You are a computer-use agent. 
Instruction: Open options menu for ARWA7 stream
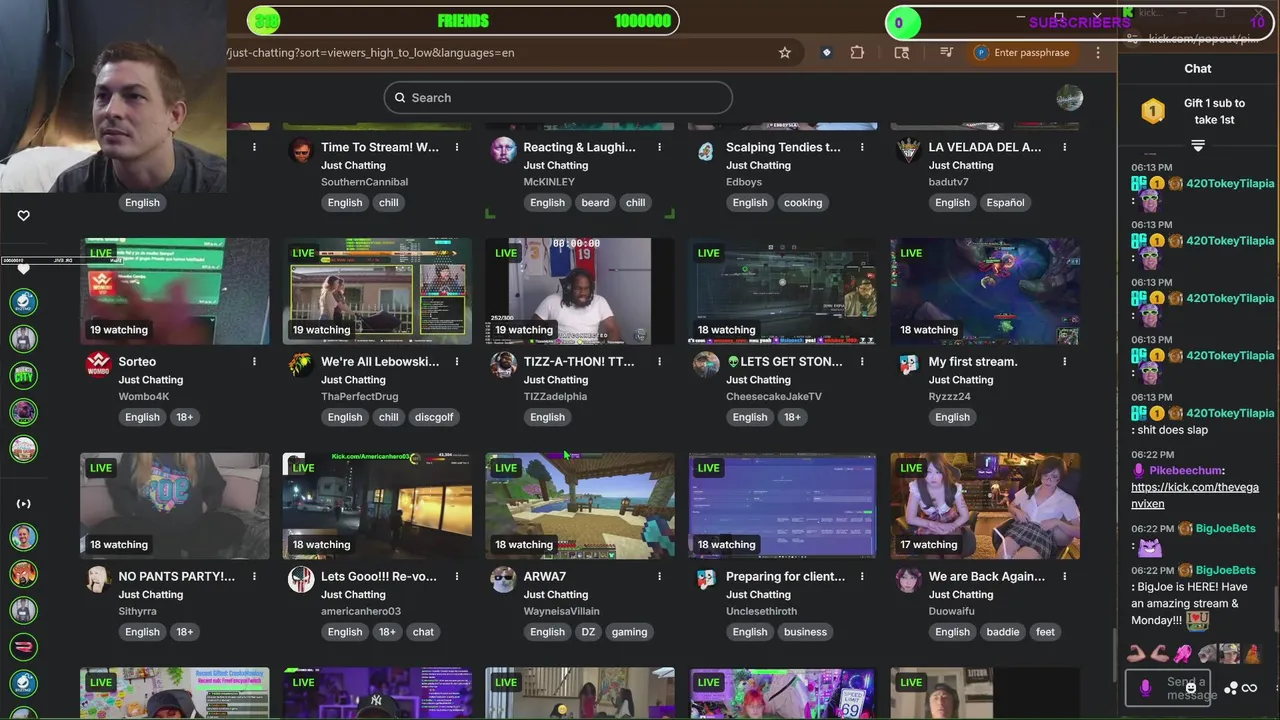[659, 577]
